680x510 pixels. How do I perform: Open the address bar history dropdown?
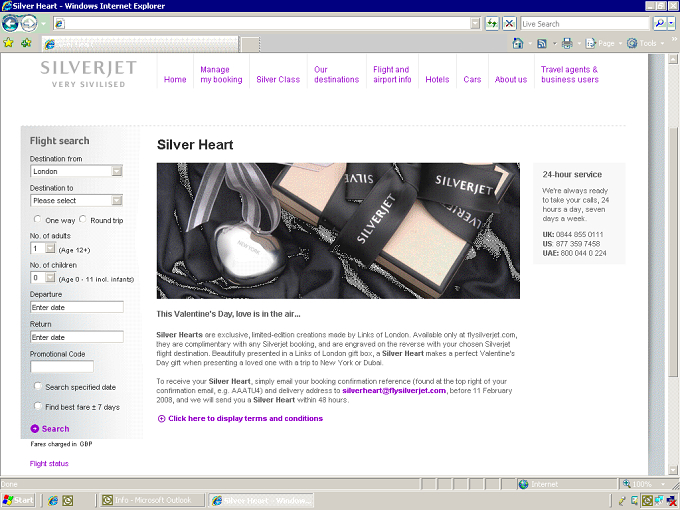[475, 23]
